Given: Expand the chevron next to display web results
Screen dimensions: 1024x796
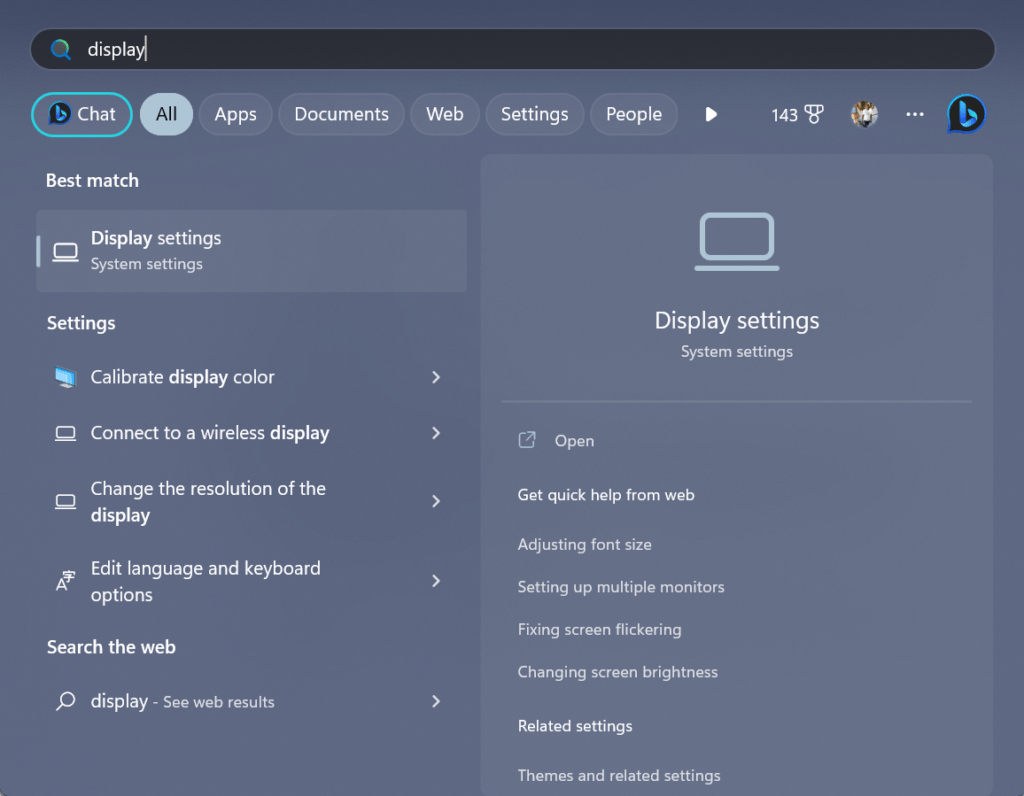Looking at the screenshot, I should pyautogui.click(x=436, y=701).
